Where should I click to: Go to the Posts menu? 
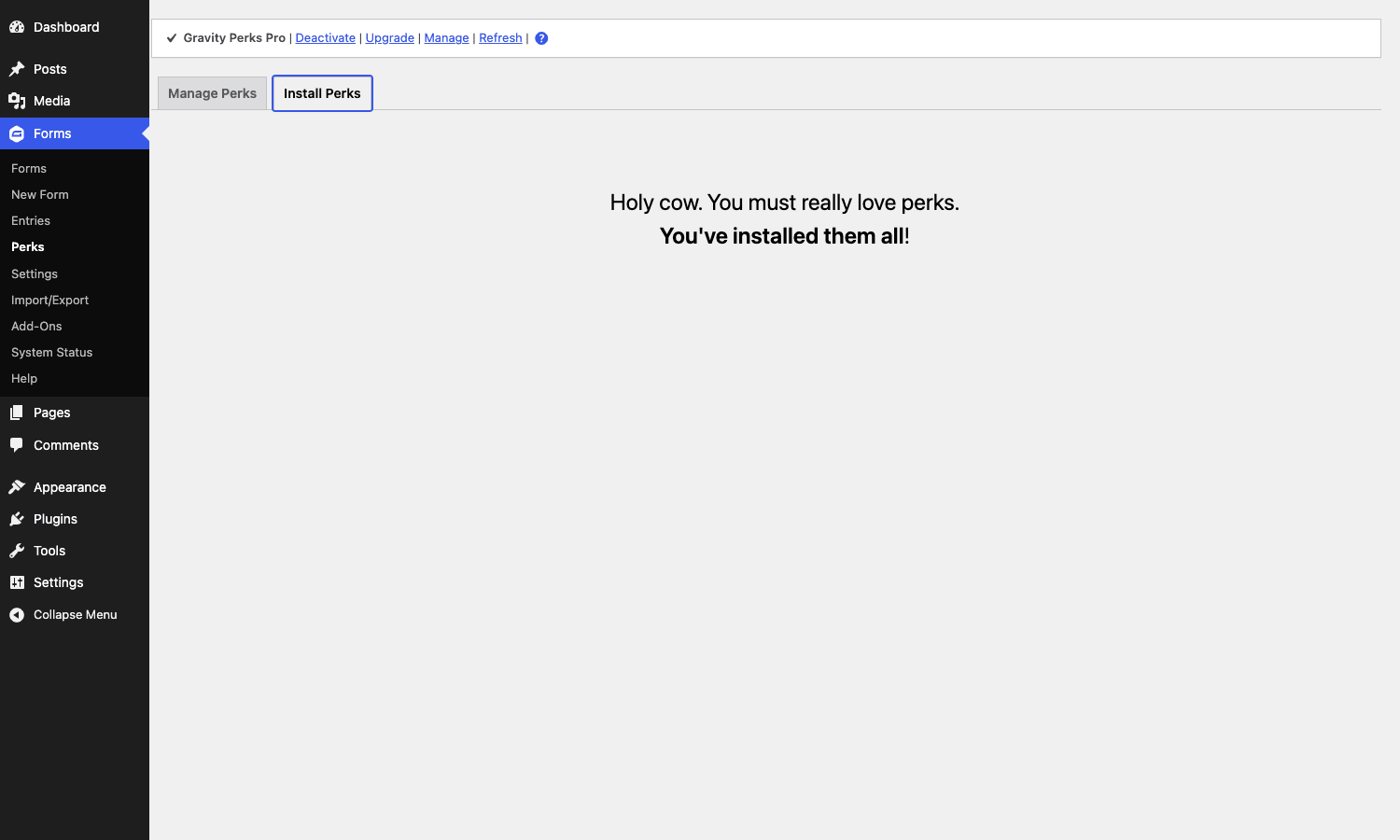coord(50,69)
